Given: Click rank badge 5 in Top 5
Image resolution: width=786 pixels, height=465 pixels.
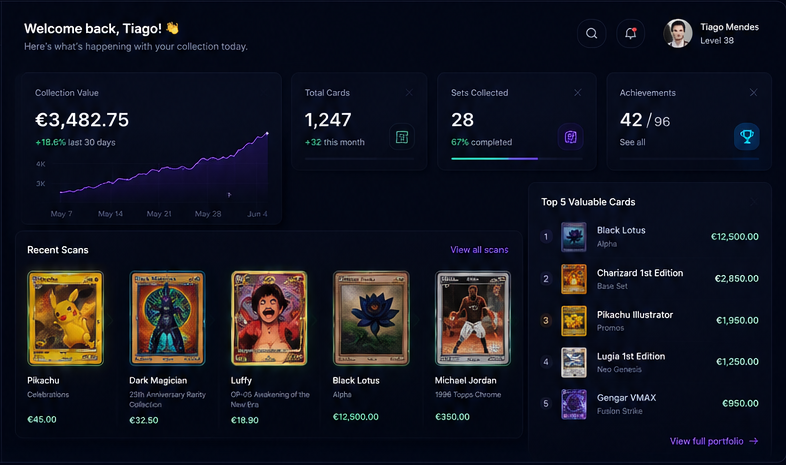Looking at the screenshot, I should coord(546,403).
